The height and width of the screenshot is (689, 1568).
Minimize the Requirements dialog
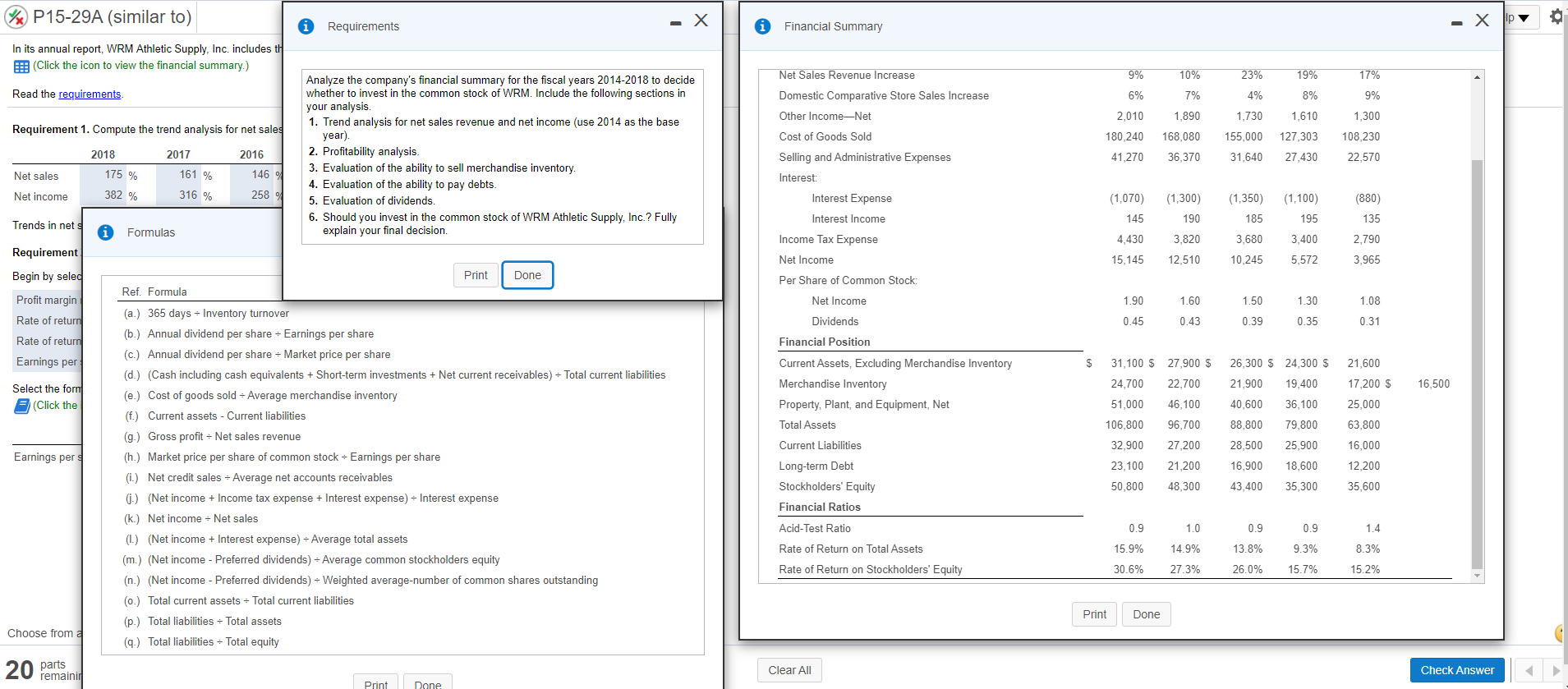(x=675, y=23)
